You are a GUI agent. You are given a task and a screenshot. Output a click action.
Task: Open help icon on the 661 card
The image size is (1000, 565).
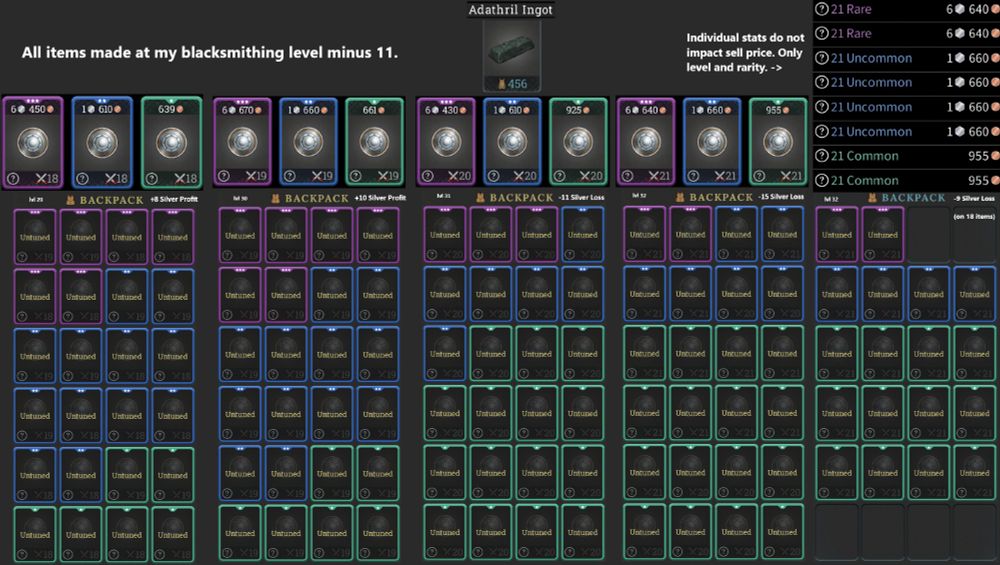tap(356, 176)
